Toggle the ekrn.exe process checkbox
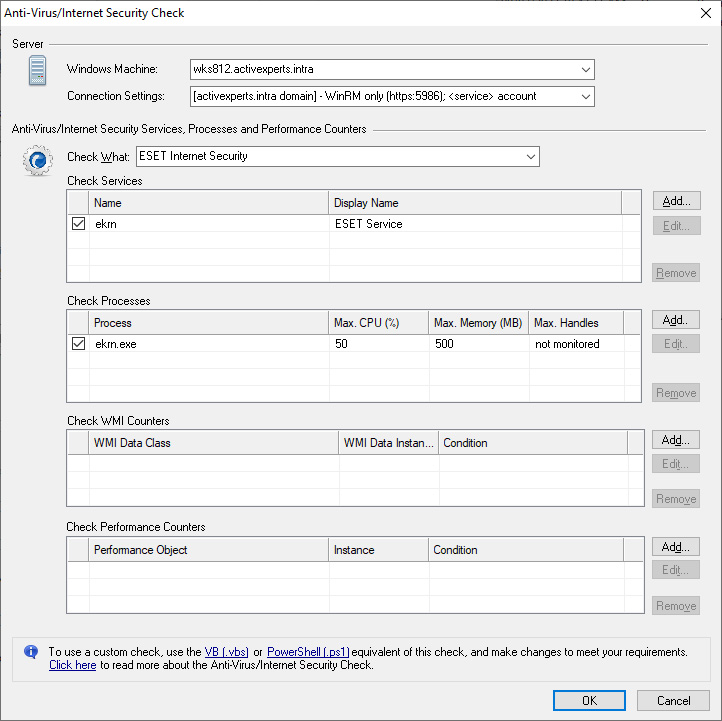The height and width of the screenshot is (721, 722). (78, 343)
